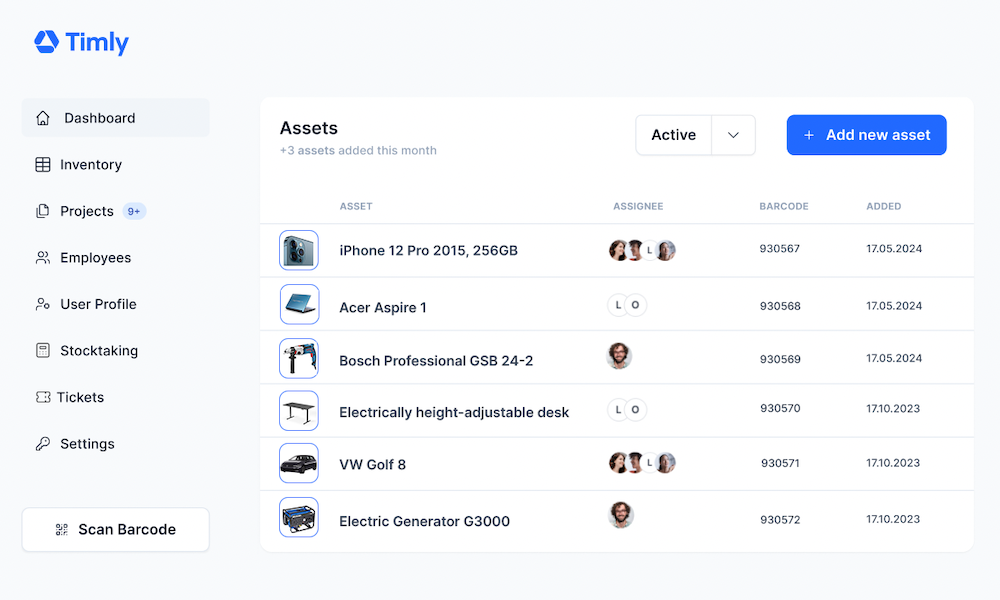1000x600 pixels.
Task: Open Projects from the sidebar
Action: (85, 211)
